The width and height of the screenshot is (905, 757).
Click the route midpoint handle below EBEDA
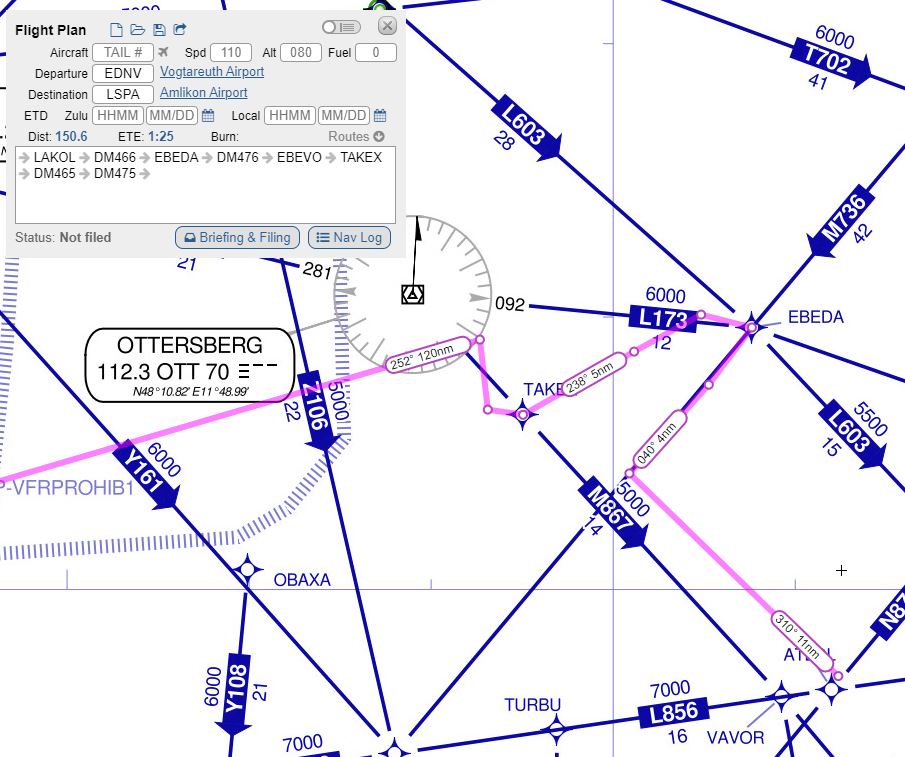pyautogui.click(x=709, y=385)
